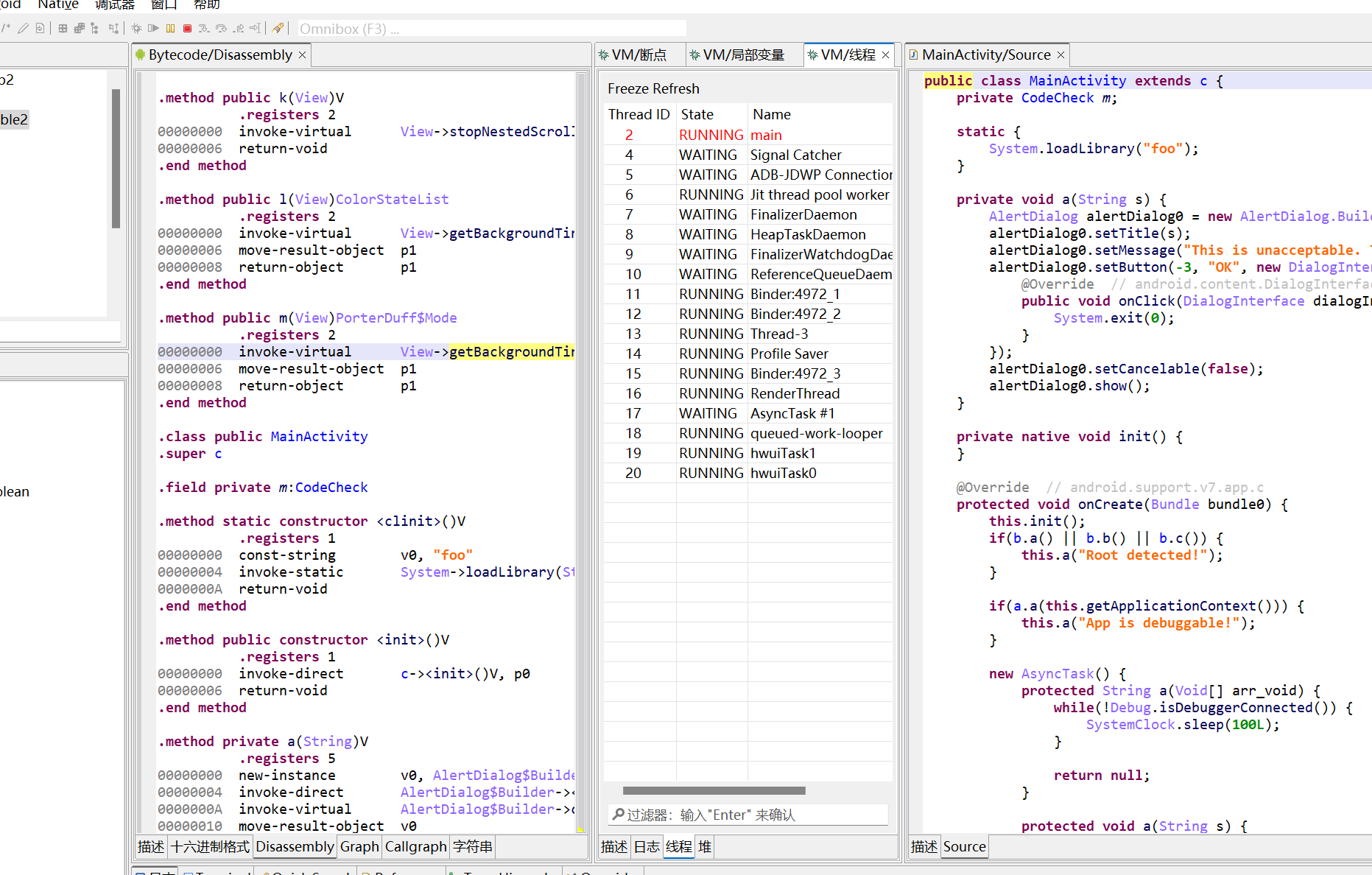1372x875 pixels.
Task: Open the Callgraph bottom tab
Action: (x=415, y=847)
